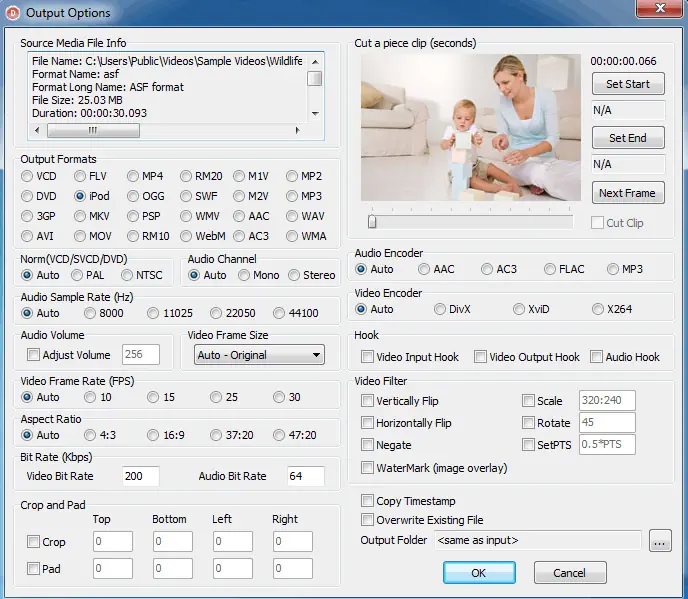688x599 pixels.
Task: Enable Horizontally Flip filter
Action: pos(367,423)
